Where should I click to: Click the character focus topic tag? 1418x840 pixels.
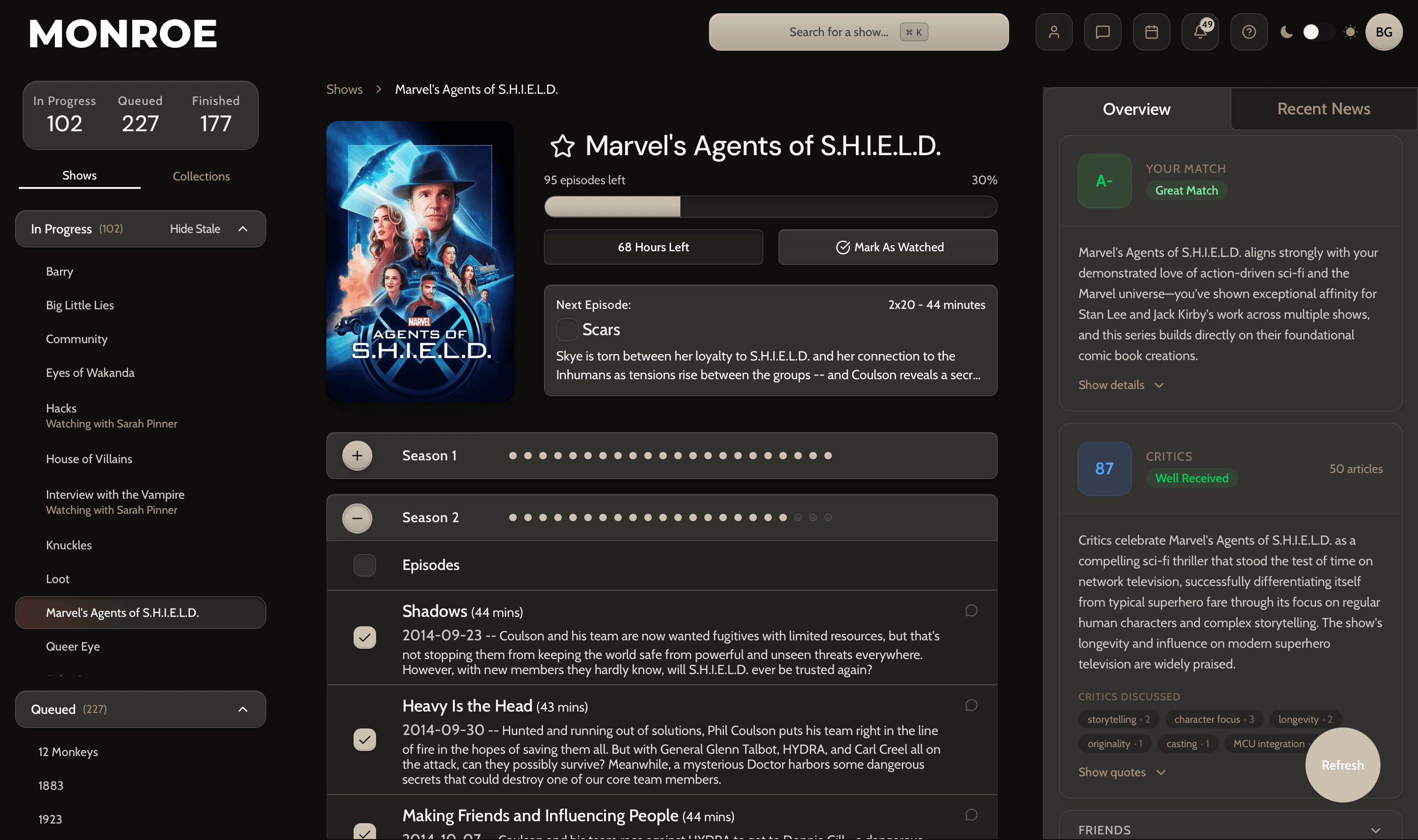[1214, 719]
